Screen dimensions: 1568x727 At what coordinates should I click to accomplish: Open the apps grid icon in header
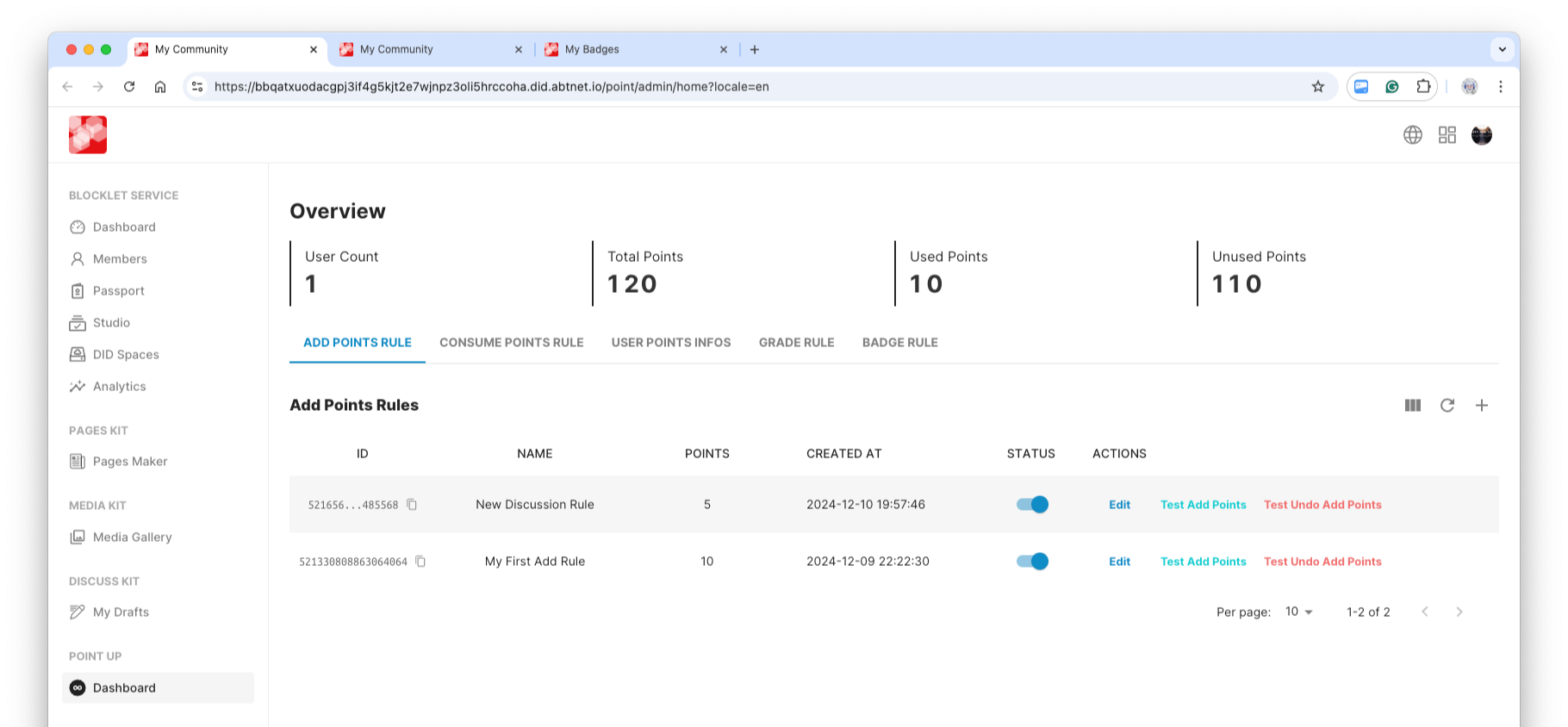coord(1447,135)
